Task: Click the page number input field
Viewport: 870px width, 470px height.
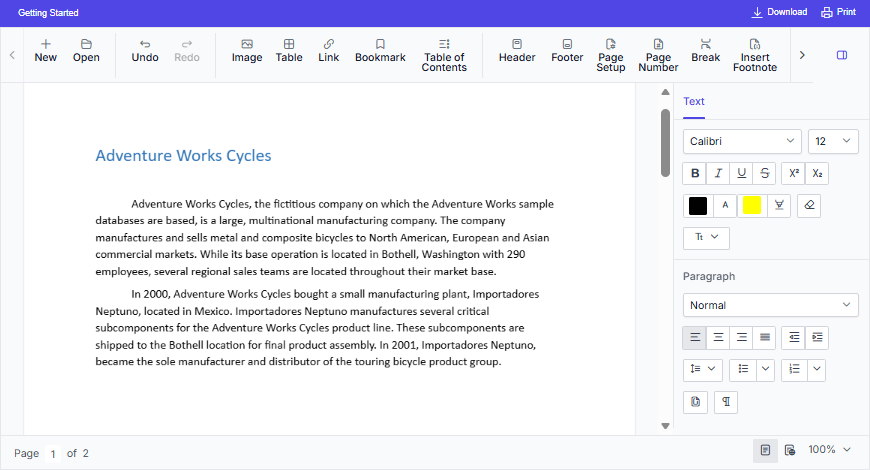Action: click(x=53, y=454)
